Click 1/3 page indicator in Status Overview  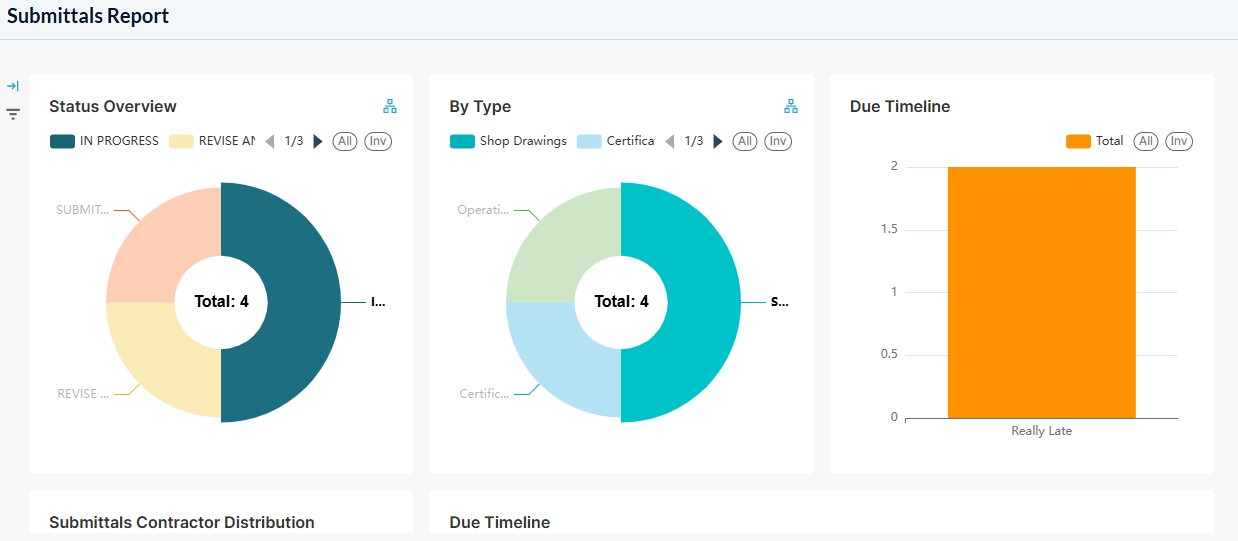pos(294,141)
